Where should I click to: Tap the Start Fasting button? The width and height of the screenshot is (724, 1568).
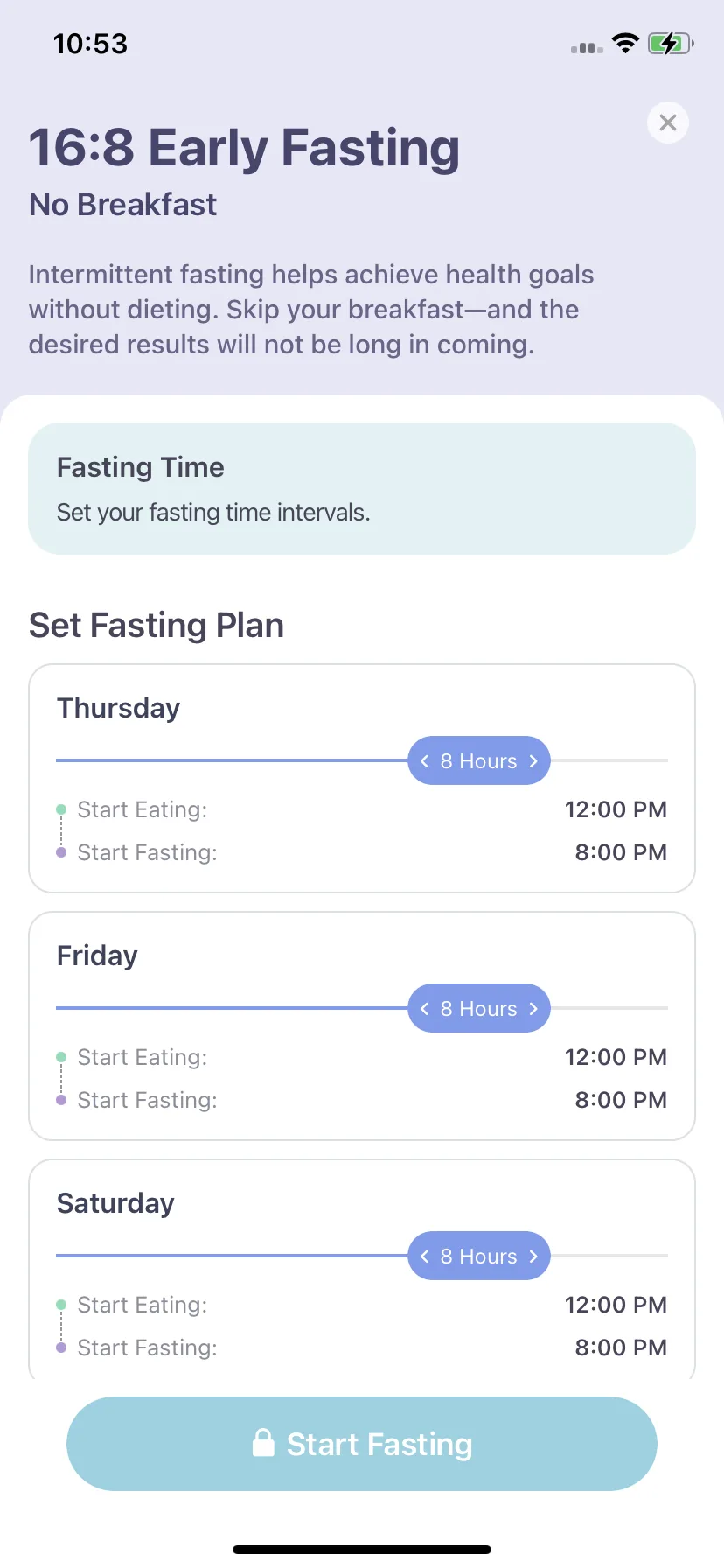pos(362,1444)
